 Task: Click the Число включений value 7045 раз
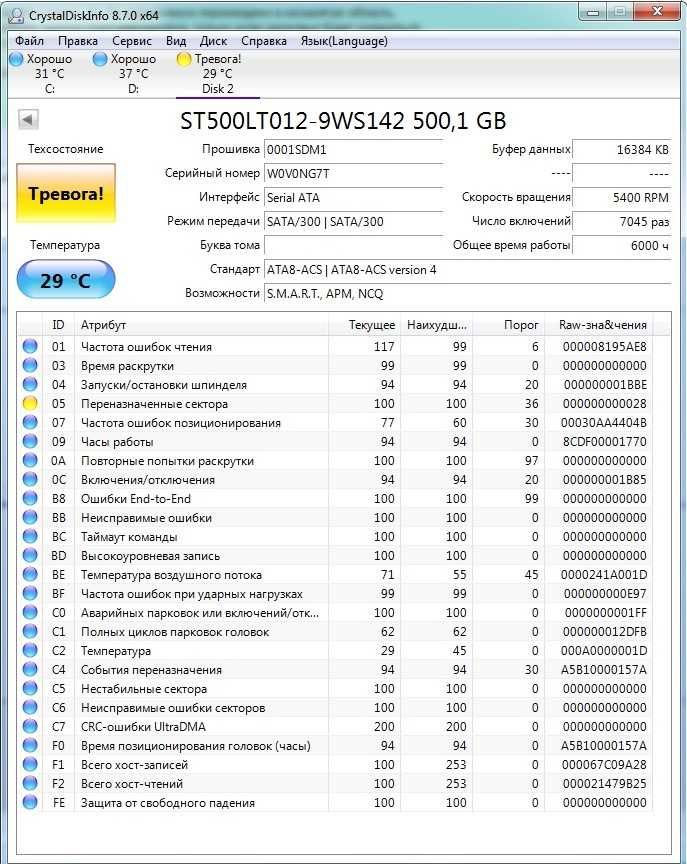(621, 222)
